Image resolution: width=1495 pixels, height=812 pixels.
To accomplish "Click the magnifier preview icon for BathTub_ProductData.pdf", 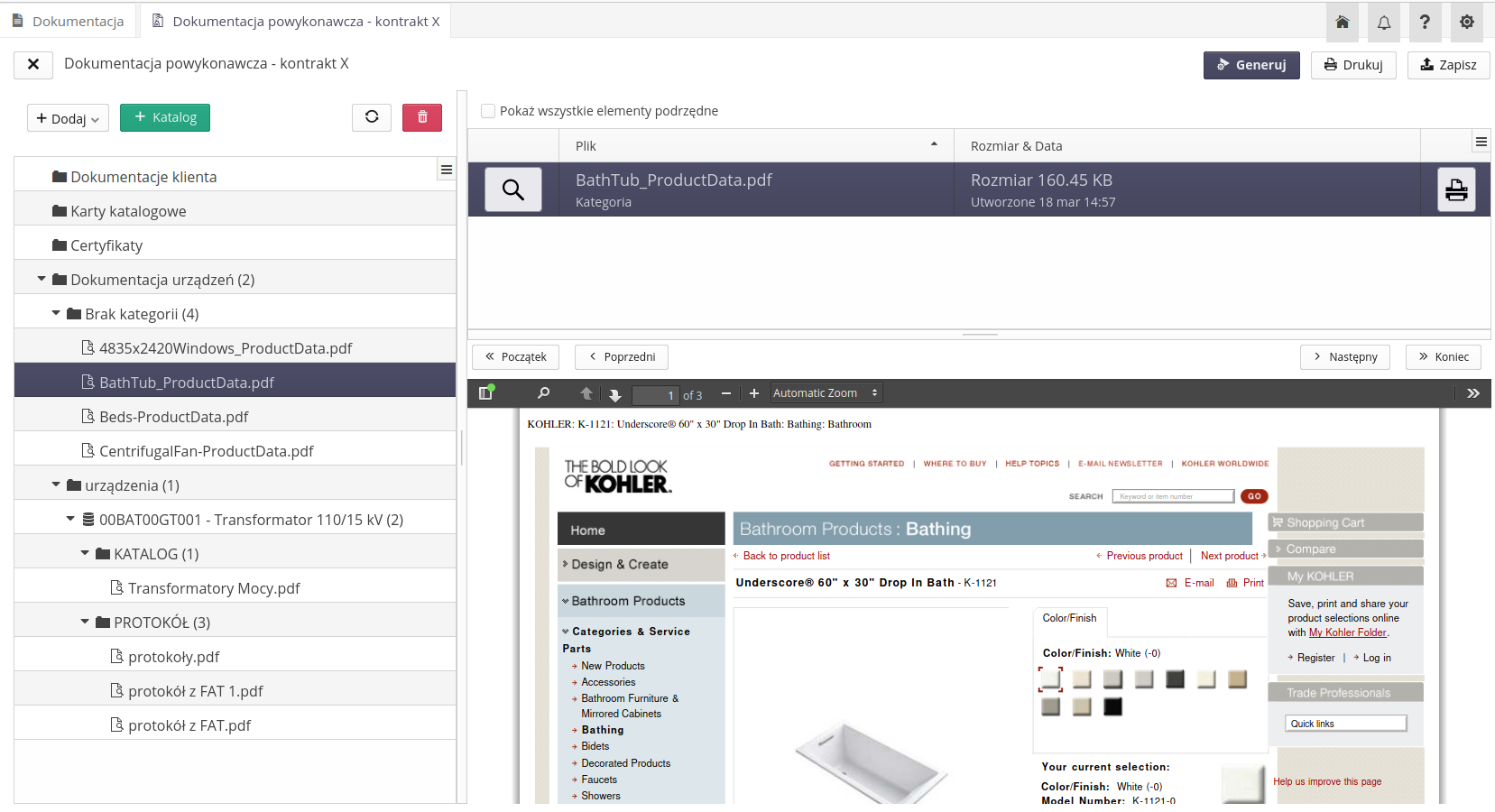I will (513, 189).
